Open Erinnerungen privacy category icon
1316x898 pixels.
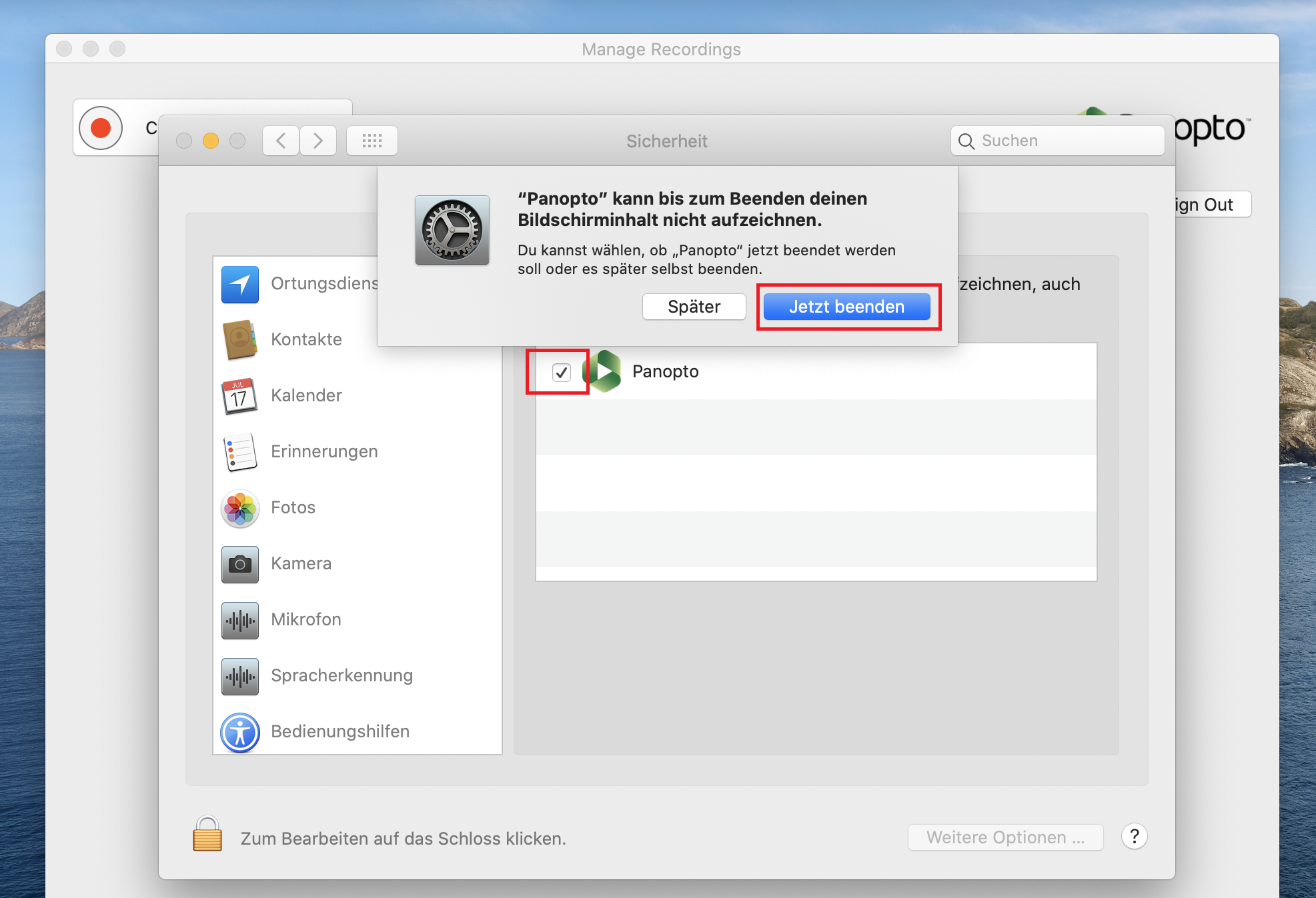[240, 451]
